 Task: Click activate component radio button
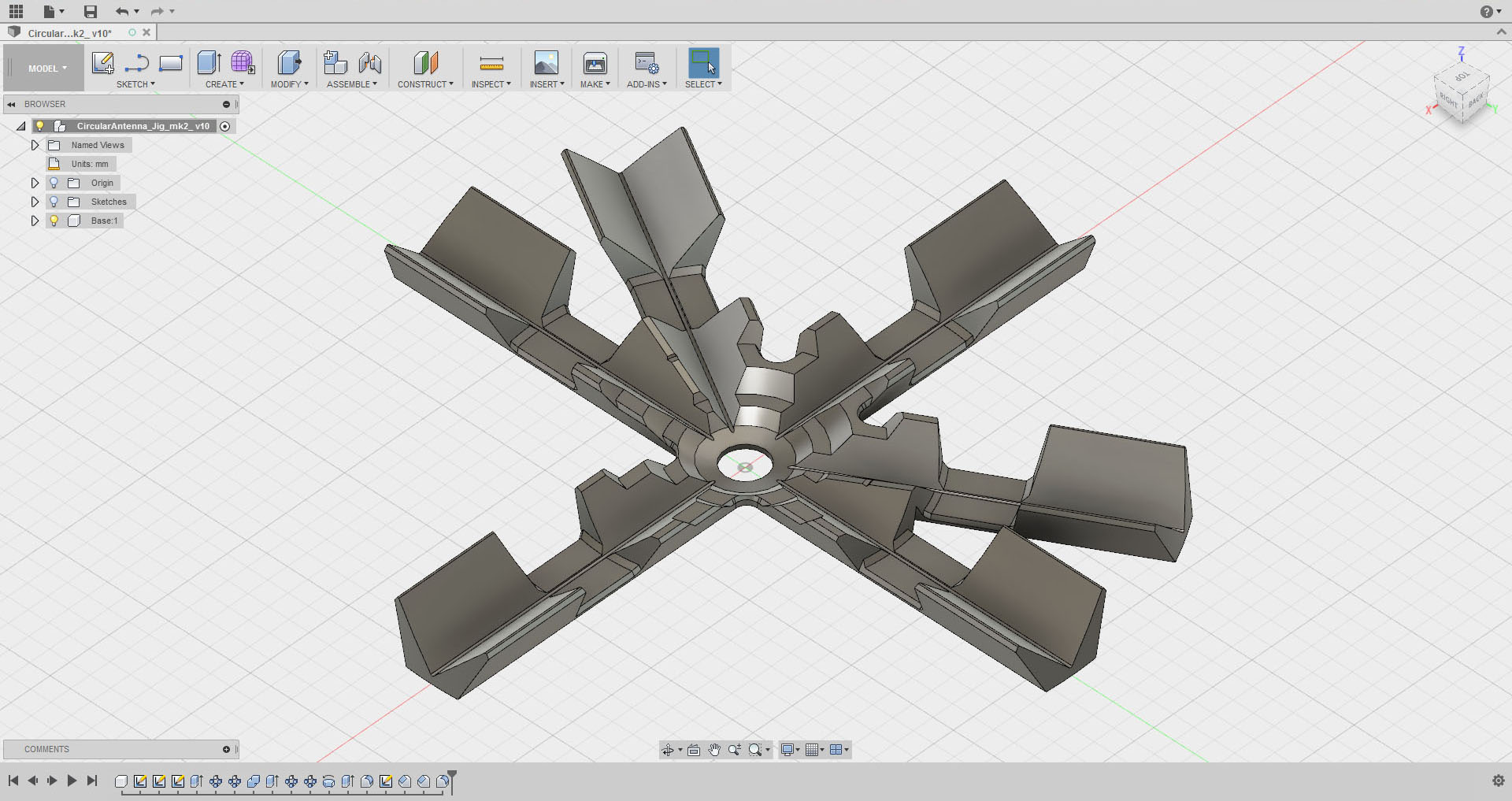click(x=225, y=126)
